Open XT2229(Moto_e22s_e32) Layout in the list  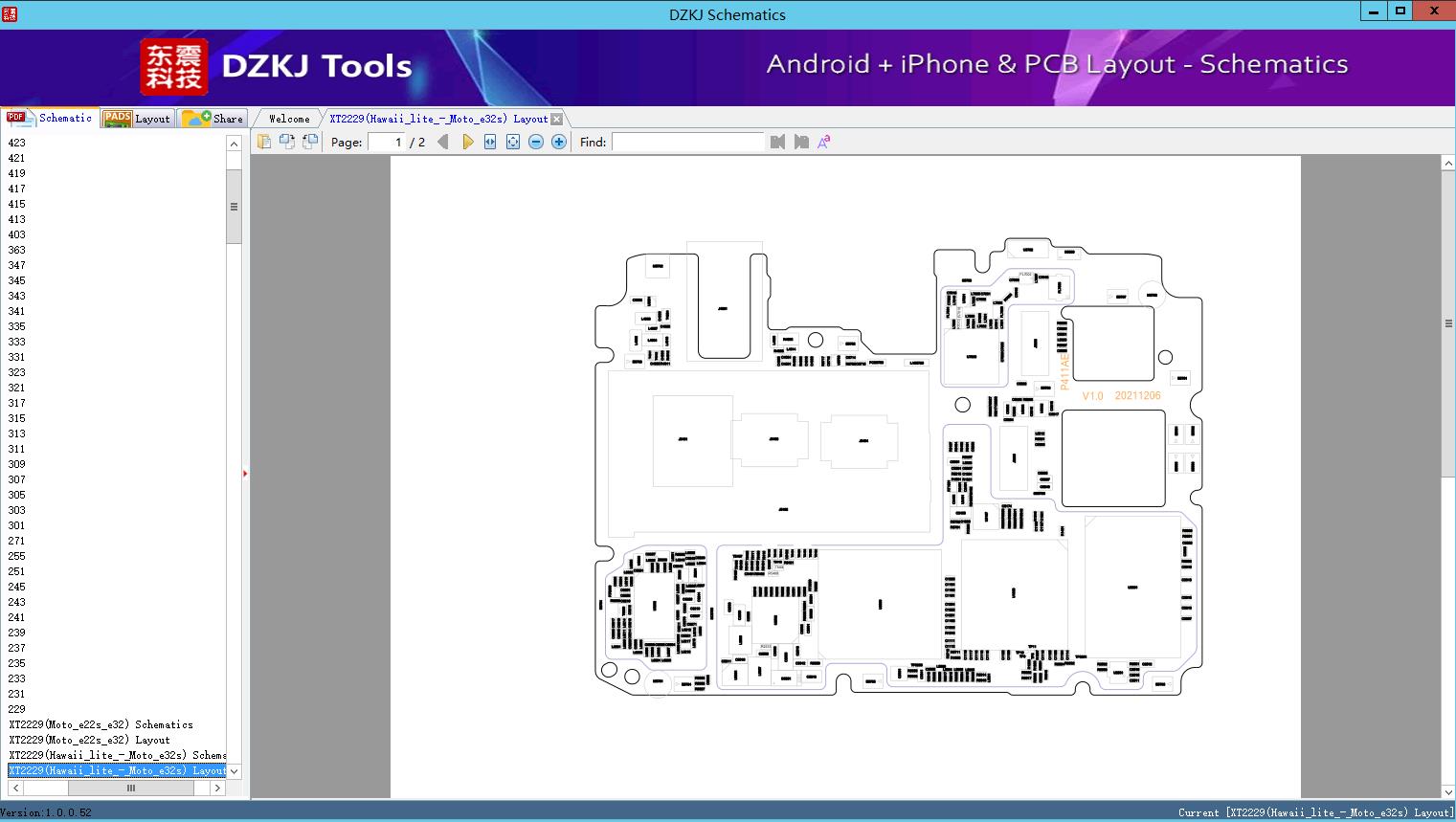point(89,740)
